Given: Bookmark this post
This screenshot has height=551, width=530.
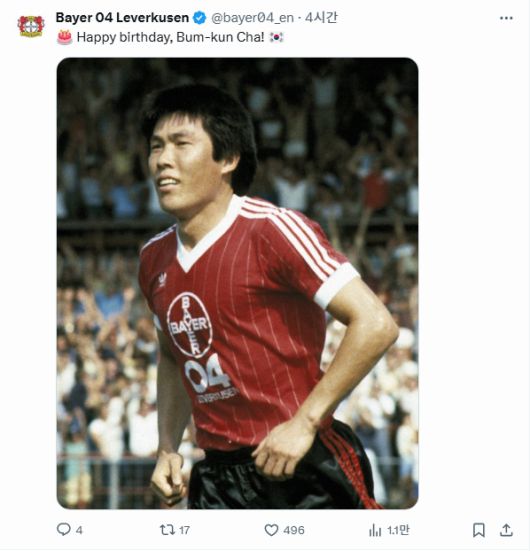Looking at the screenshot, I should pyautogui.click(x=479, y=530).
